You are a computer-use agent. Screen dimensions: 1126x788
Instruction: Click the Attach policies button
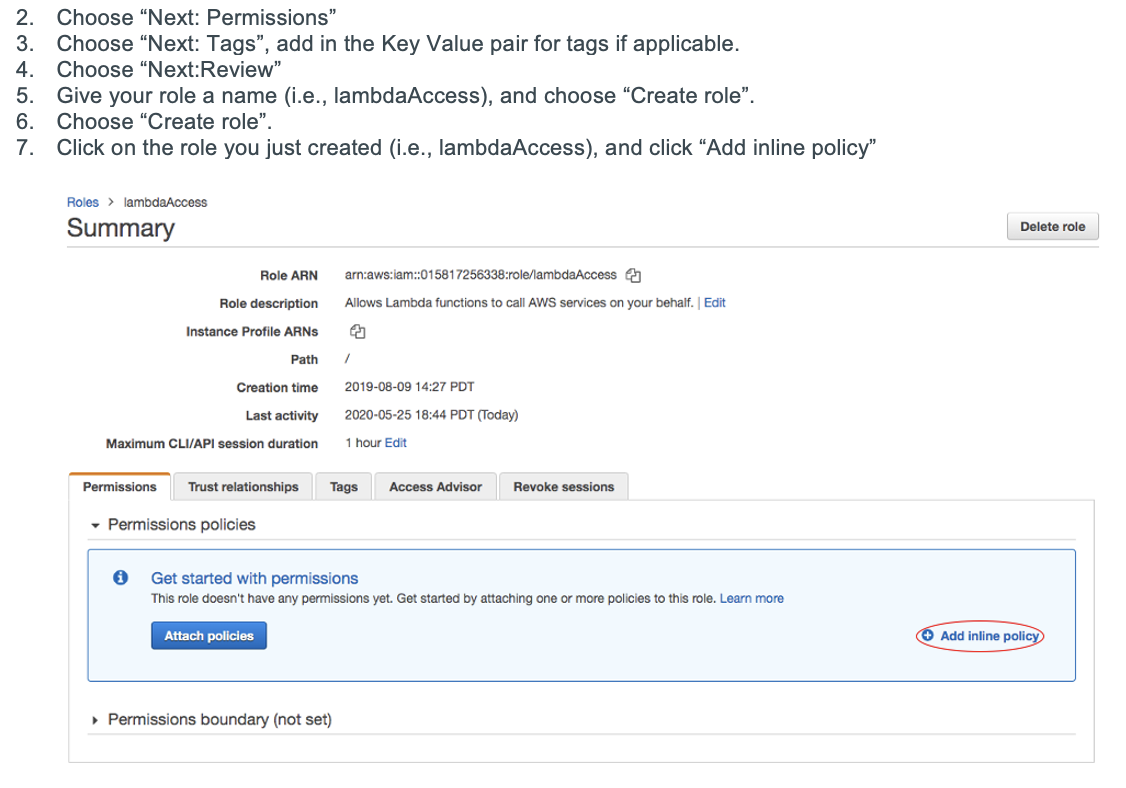209,636
